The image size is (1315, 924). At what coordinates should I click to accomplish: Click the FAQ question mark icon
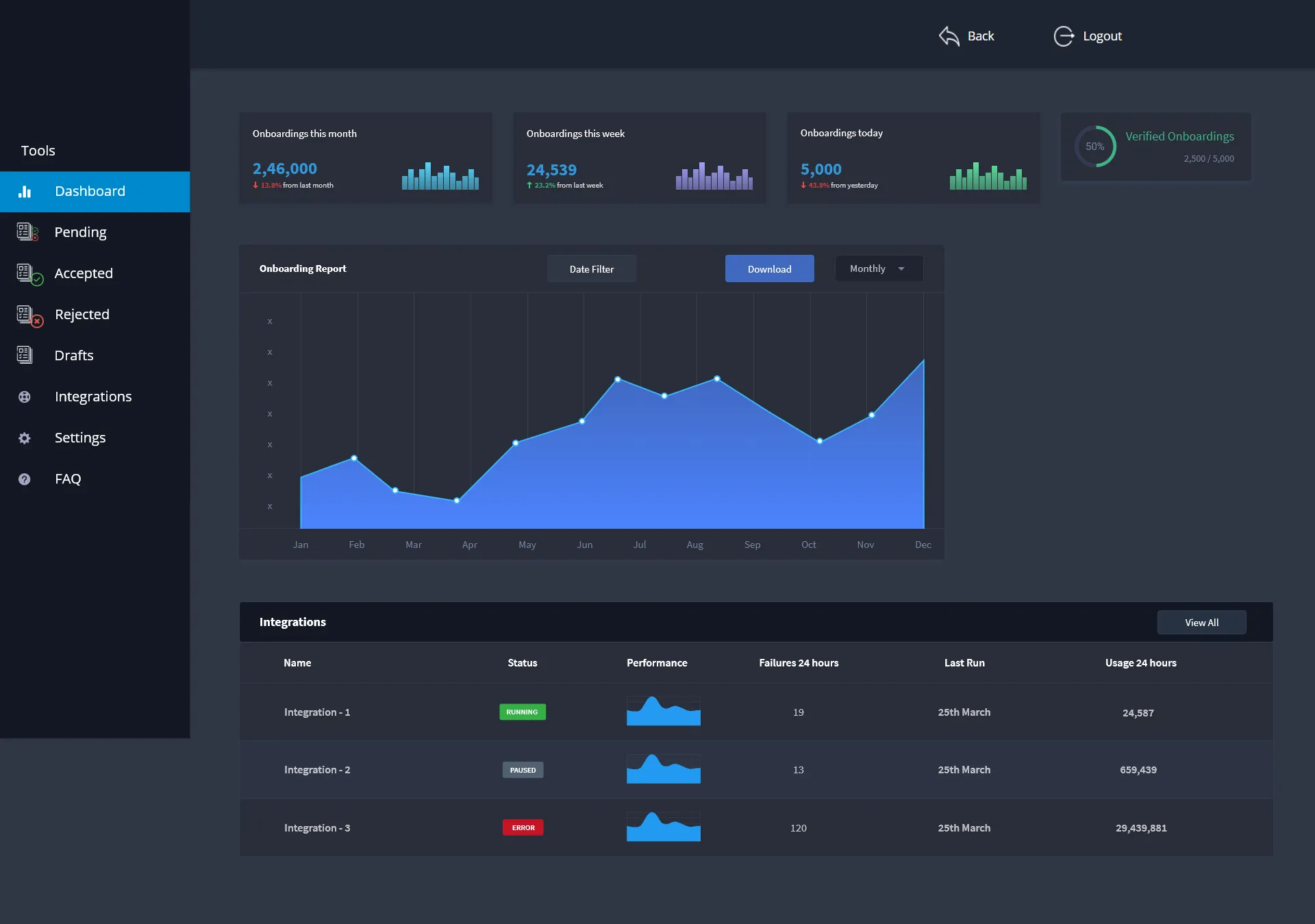25,479
